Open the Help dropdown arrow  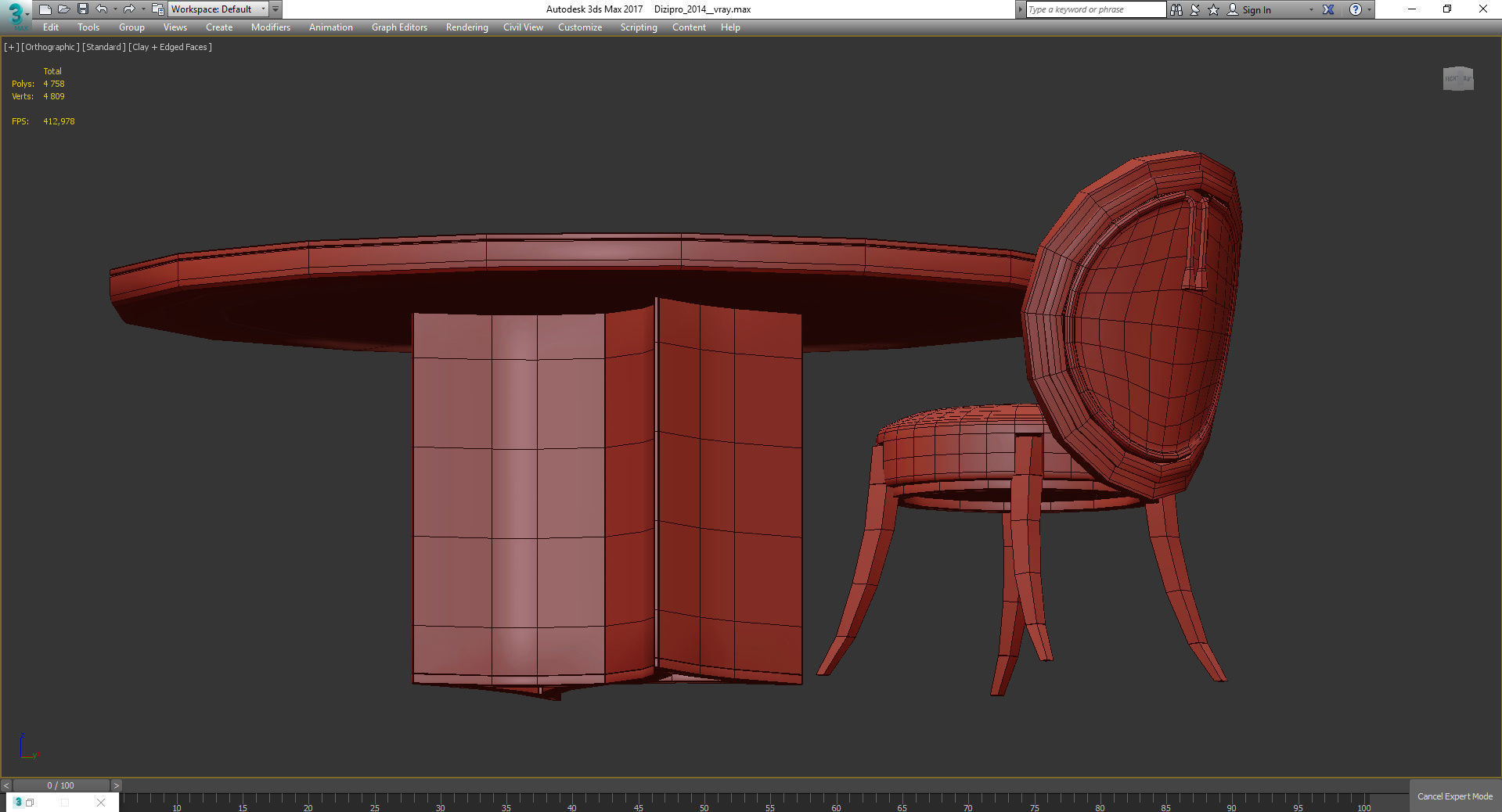click(1369, 9)
